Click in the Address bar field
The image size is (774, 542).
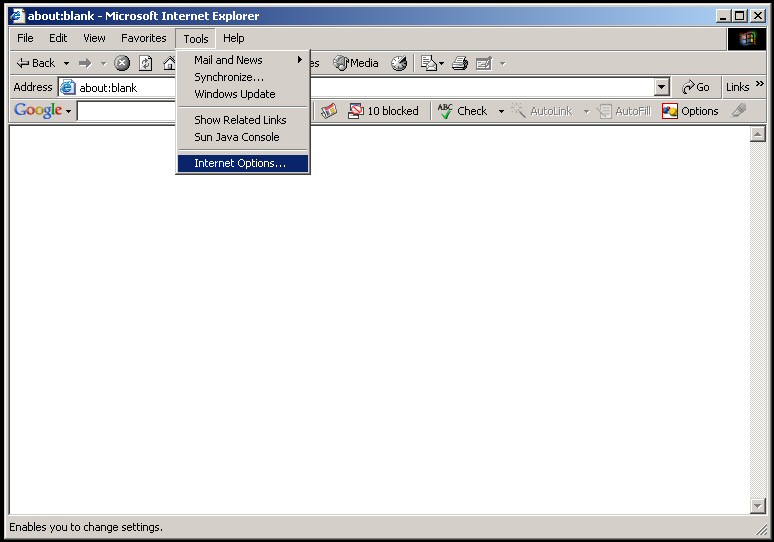[x=363, y=87]
